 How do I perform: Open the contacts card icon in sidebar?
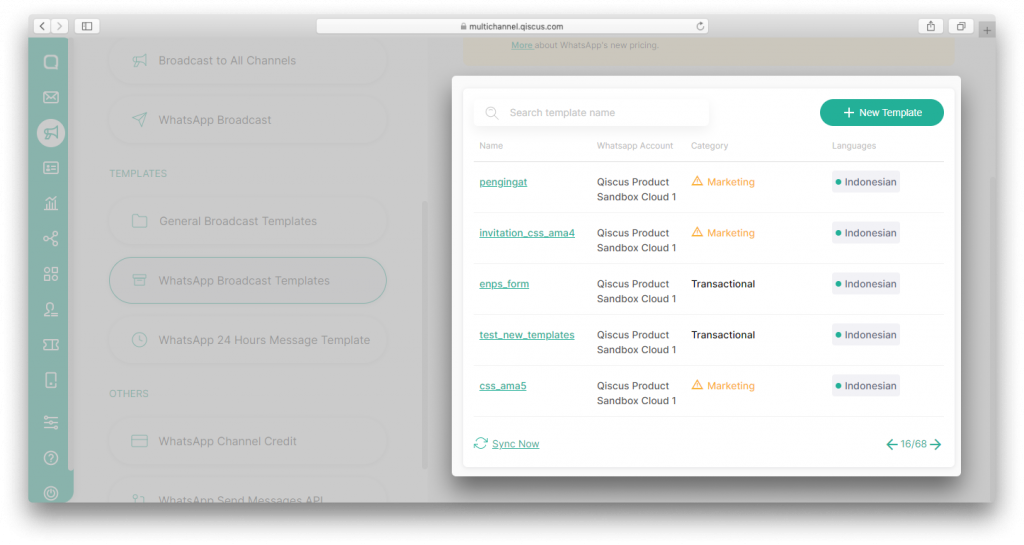pos(51,168)
